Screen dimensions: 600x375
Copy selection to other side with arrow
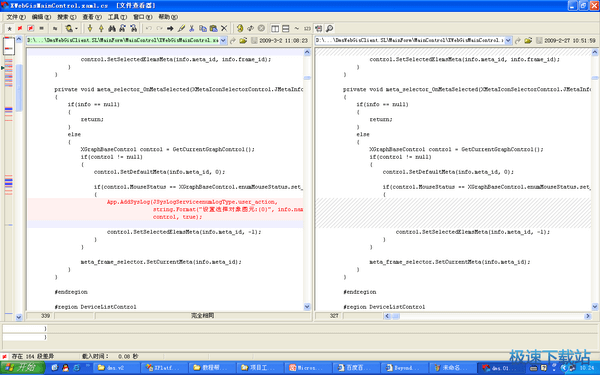(x=170, y=28)
